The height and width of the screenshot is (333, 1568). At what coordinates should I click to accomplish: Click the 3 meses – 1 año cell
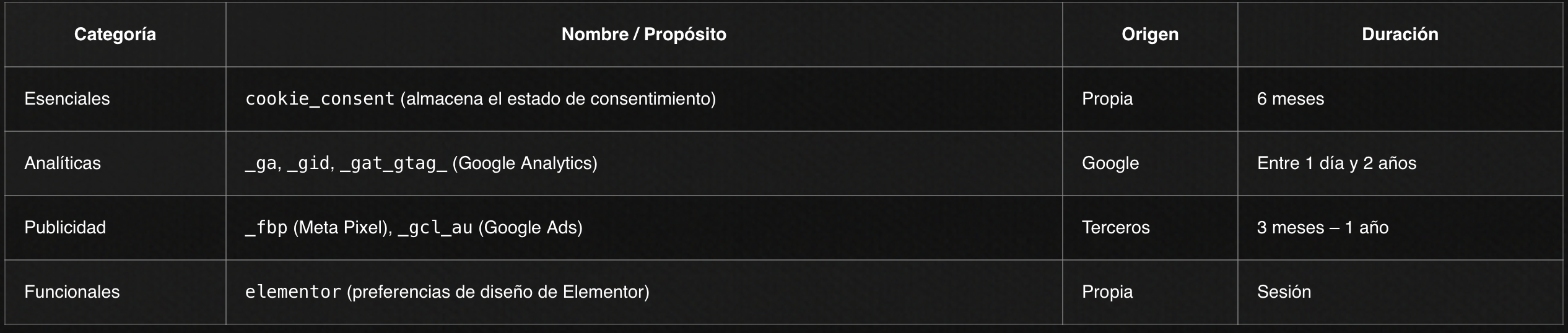1322,228
